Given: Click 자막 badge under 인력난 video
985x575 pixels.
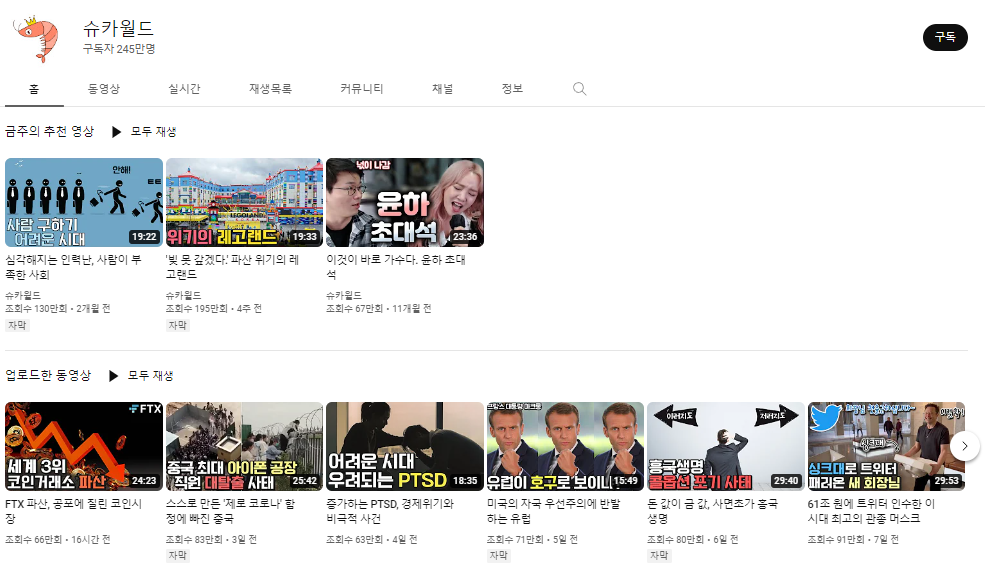Looking at the screenshot, I should coord(17,326).
